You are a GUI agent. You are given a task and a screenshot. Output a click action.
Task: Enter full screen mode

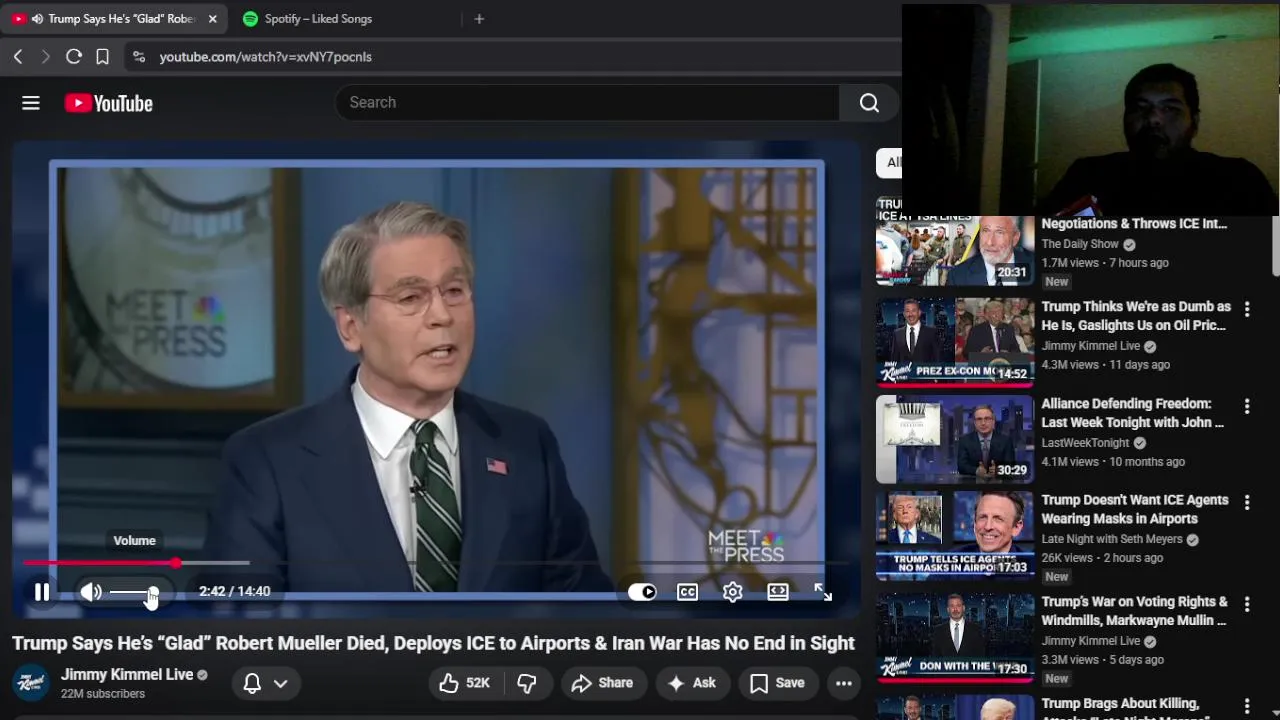823,592
